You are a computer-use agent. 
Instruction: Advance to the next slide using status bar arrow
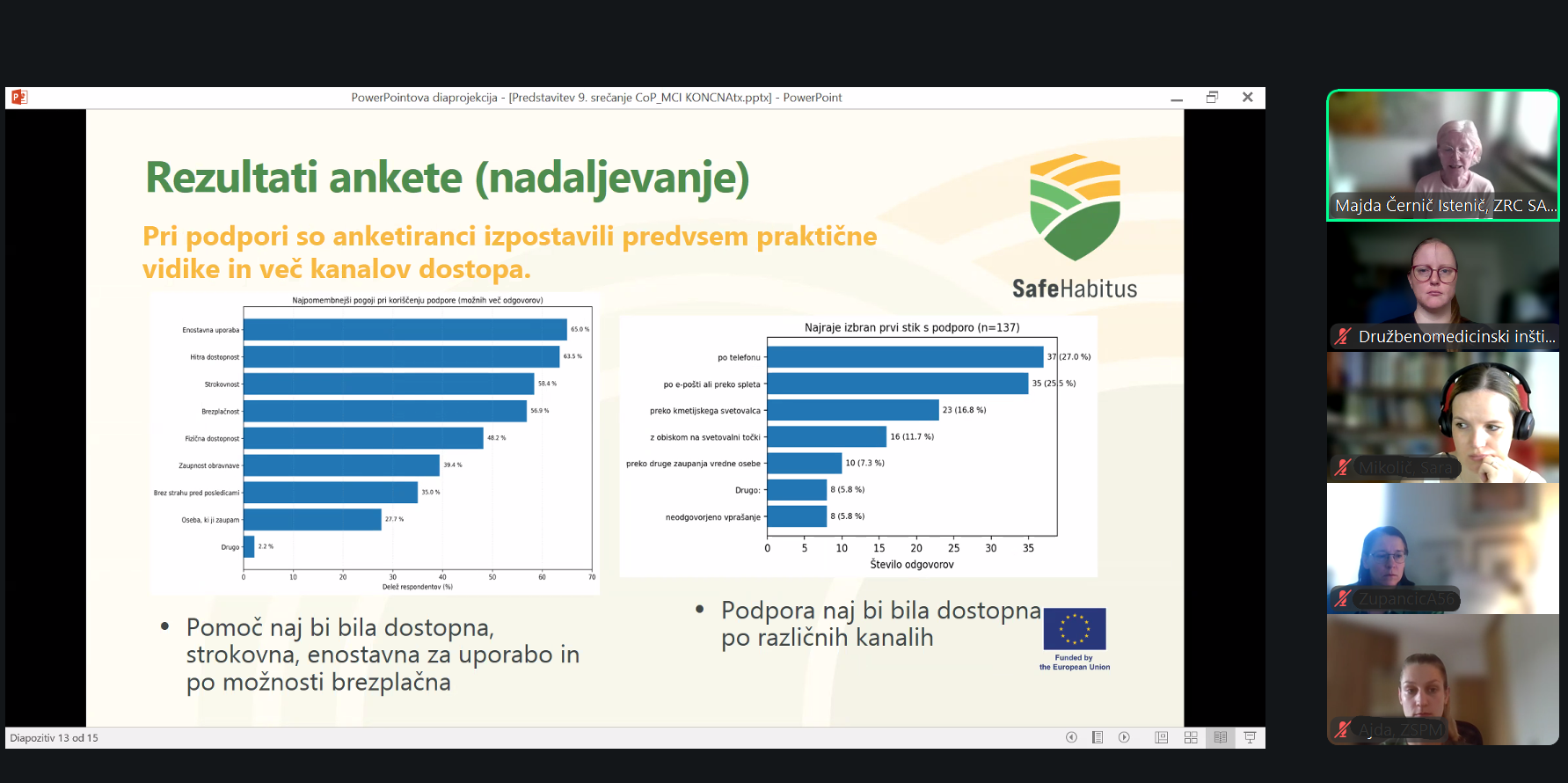coord(1124,737)
